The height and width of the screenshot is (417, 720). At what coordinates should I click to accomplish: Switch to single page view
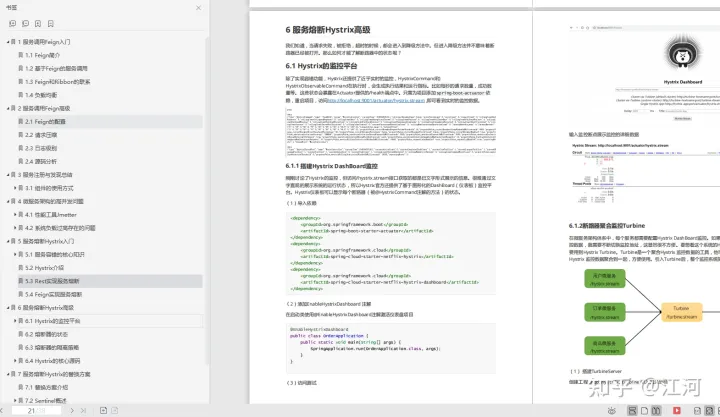[x=644, y=411]
